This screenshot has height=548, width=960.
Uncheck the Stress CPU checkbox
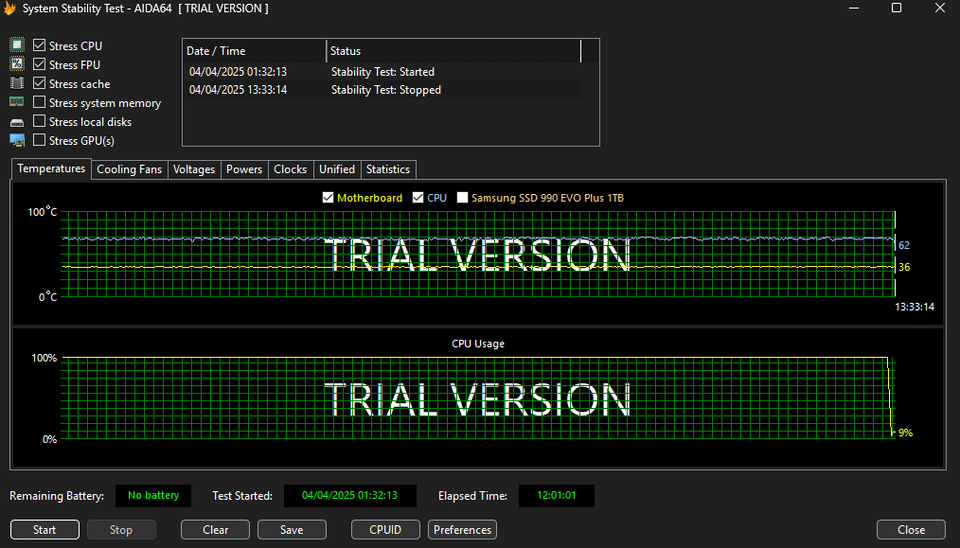coord(39,45)
